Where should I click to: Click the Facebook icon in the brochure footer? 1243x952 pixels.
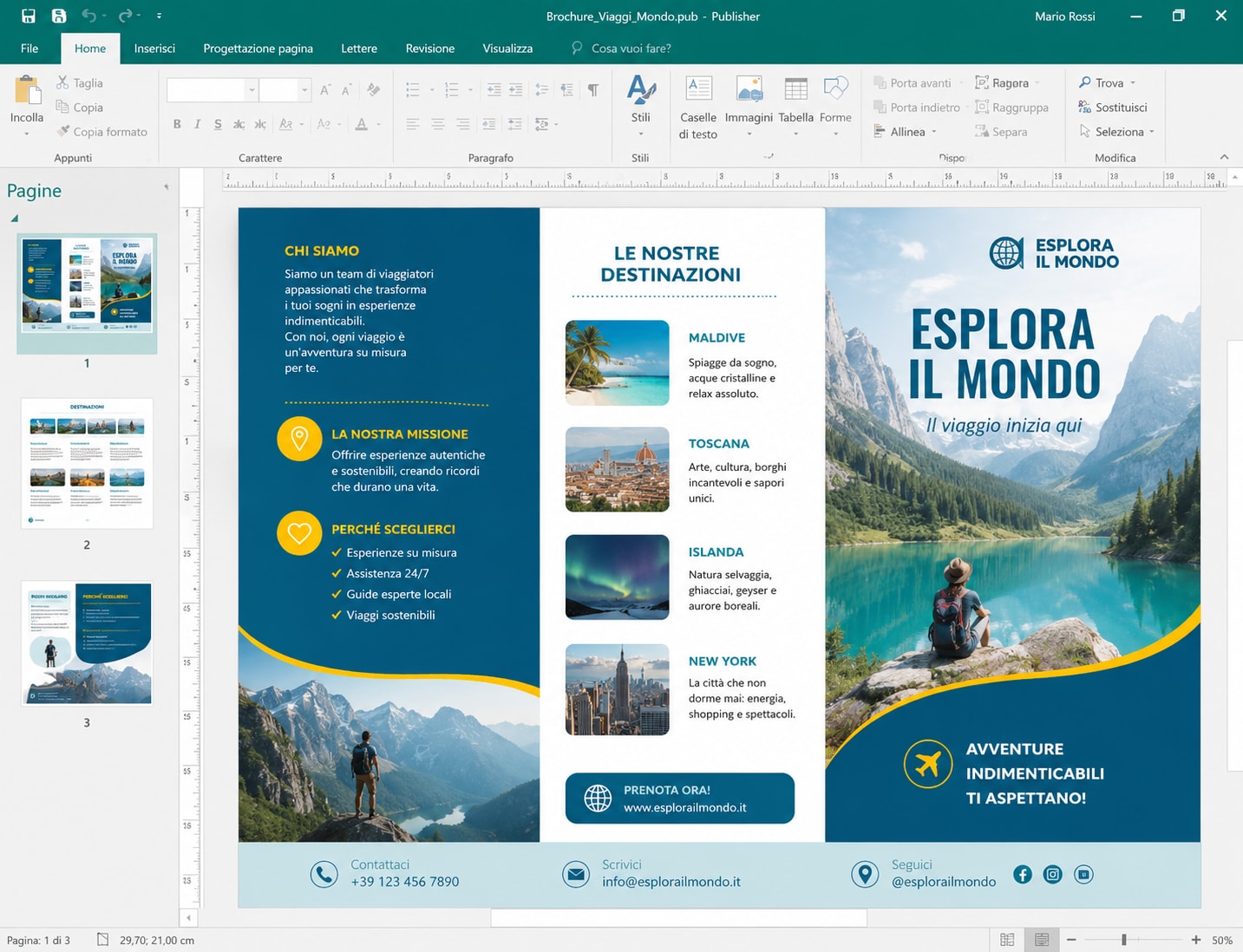point(1023,874)
